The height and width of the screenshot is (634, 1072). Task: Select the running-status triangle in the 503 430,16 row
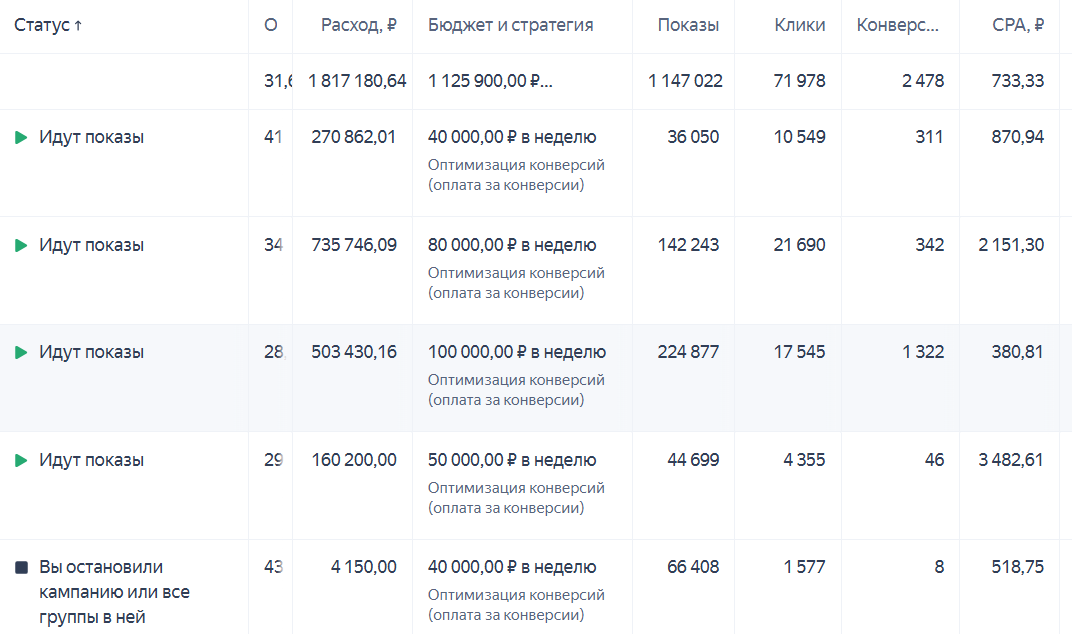21,353
